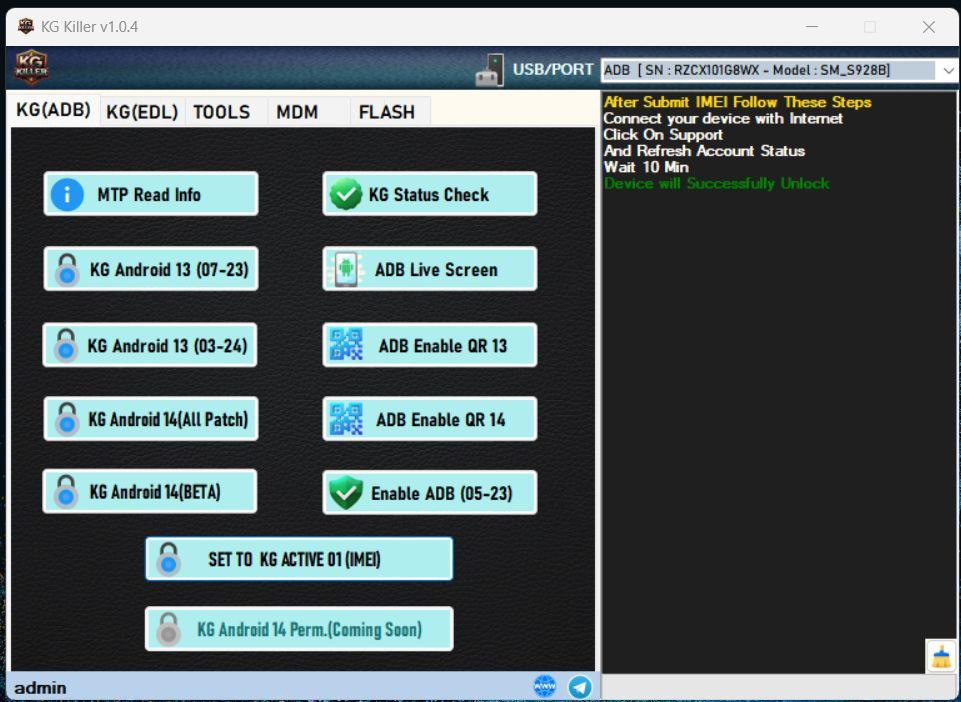The image size is (961, 702).
Task: Click the KG Killer title bar app icon
Action: 26,26
